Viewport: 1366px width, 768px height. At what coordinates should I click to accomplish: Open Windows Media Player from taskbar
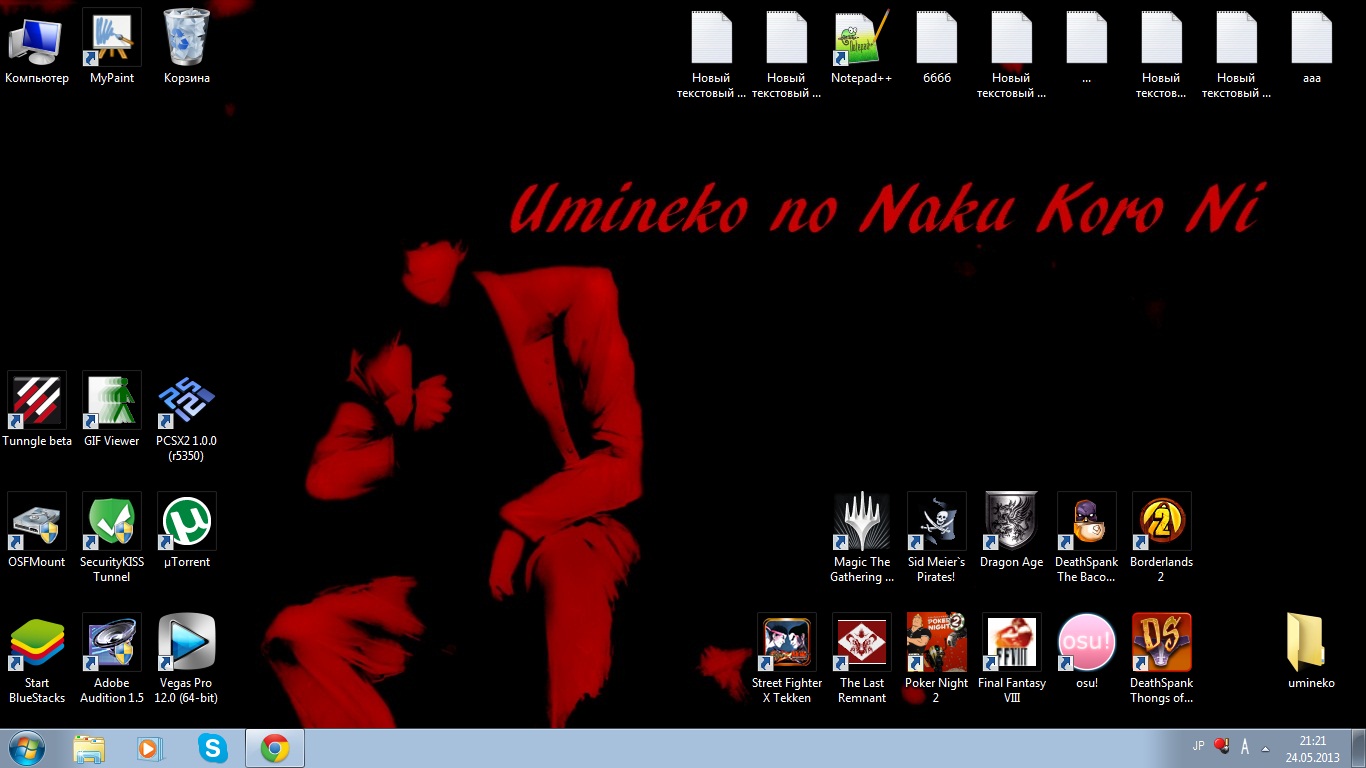pos(150,748)
